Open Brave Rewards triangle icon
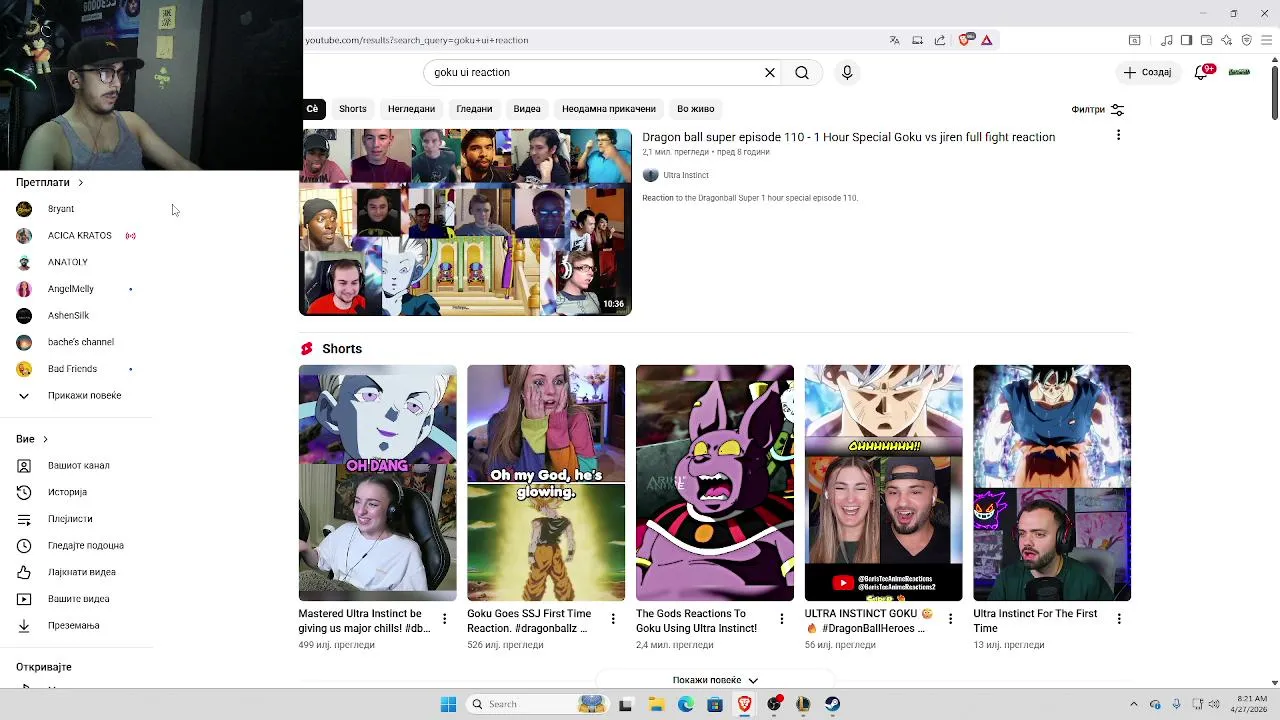The height and width of the screenshot is (720, 1280). coord(986,40)
